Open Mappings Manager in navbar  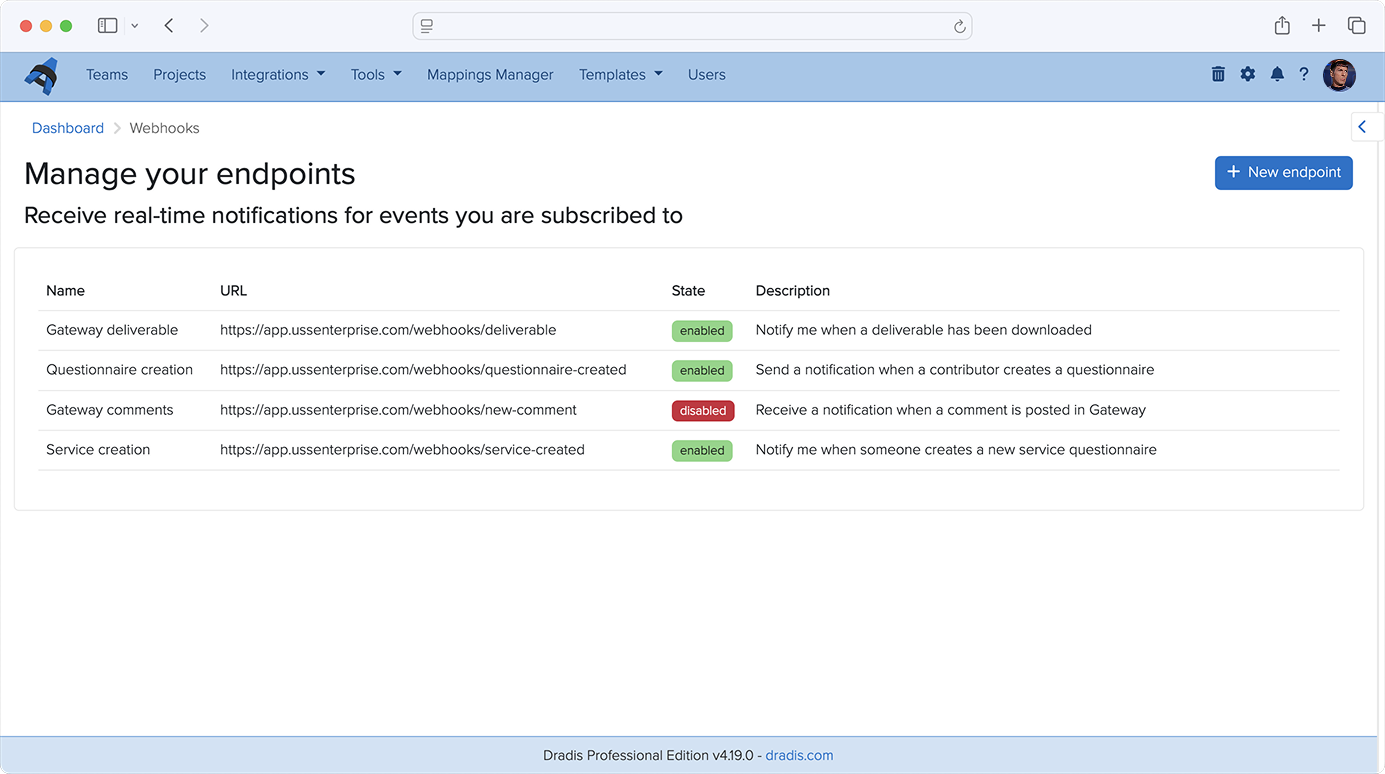[x=490, y=75]
